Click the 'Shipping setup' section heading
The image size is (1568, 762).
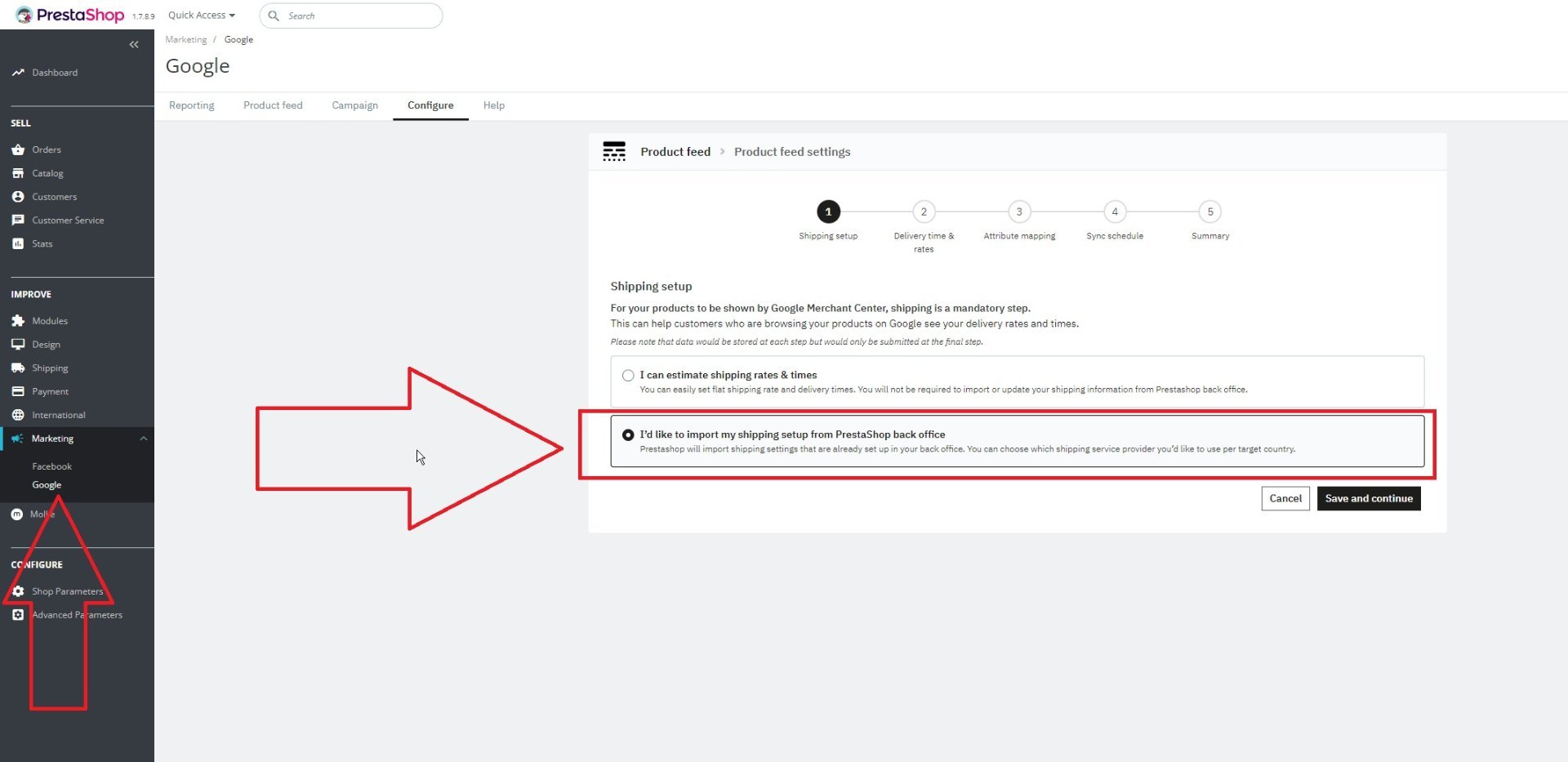click(x=651, y=287)
